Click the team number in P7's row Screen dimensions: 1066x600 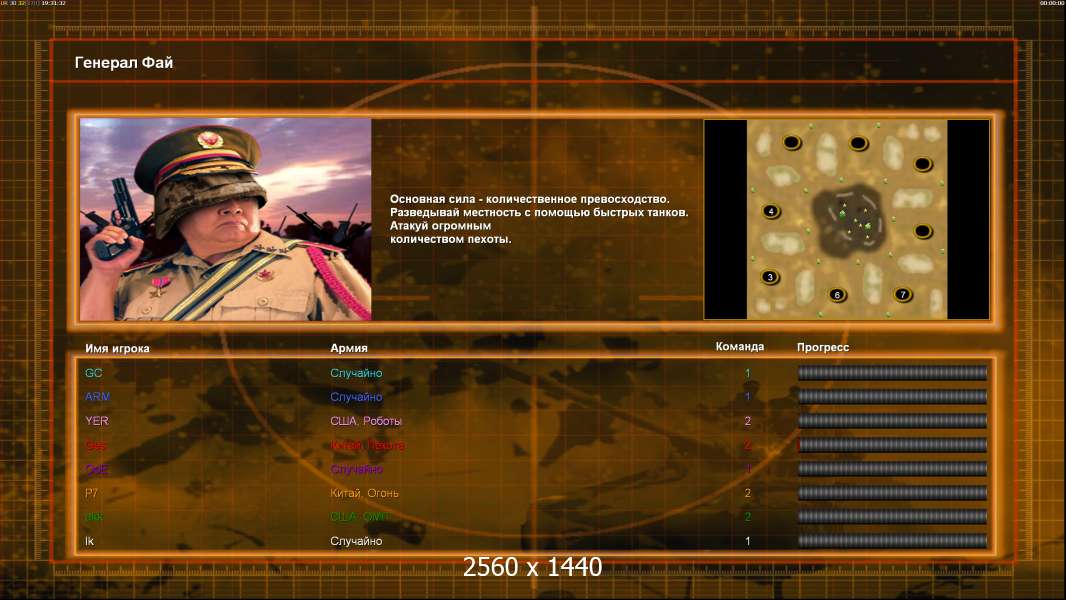[747, 493]
